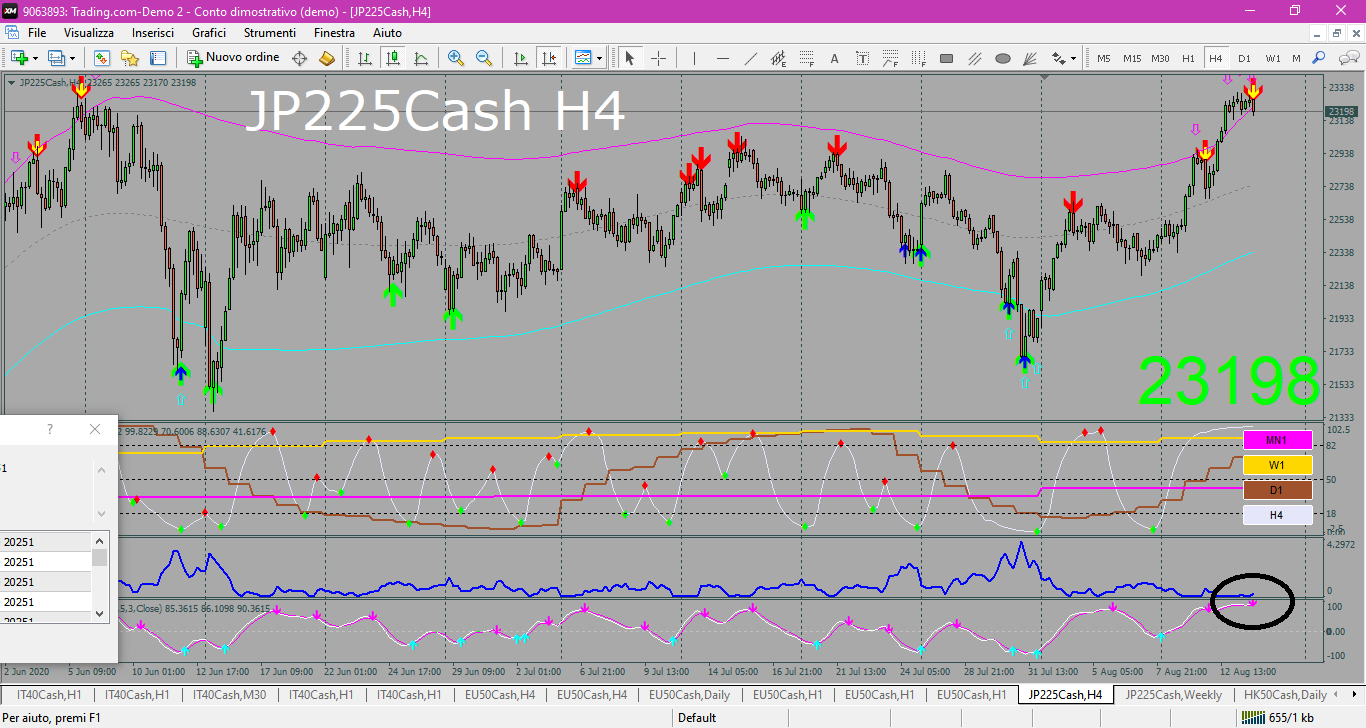Switch to the EU50Cash,Daily chart tab

click(690, 694)
